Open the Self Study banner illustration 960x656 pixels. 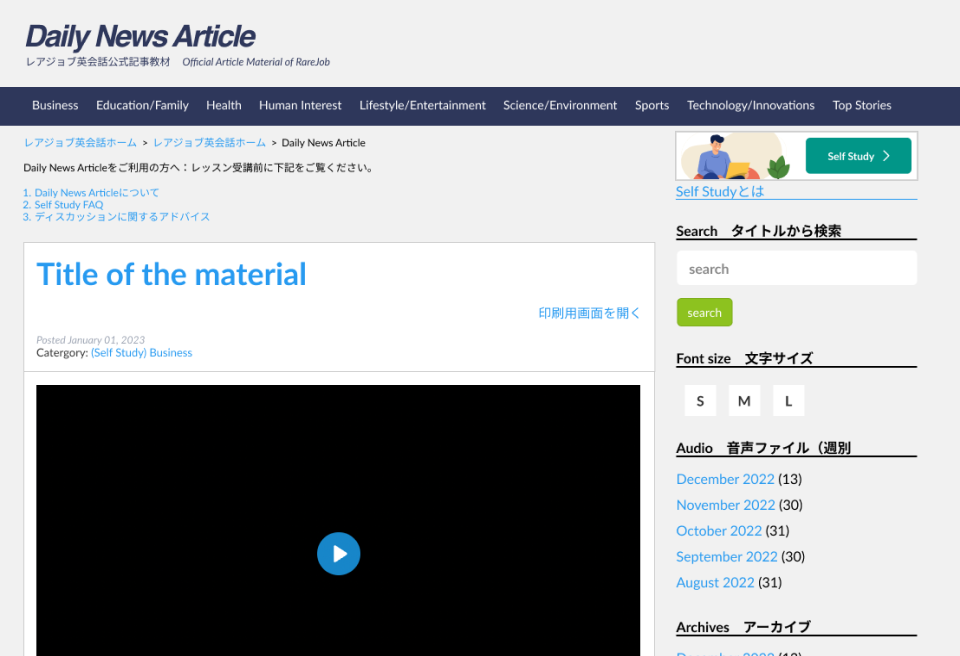pyautogui.click(x=735, y=156)
